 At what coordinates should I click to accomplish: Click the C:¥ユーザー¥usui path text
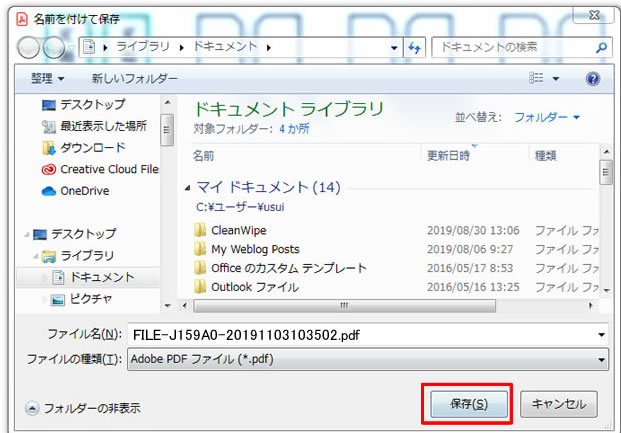240,207
